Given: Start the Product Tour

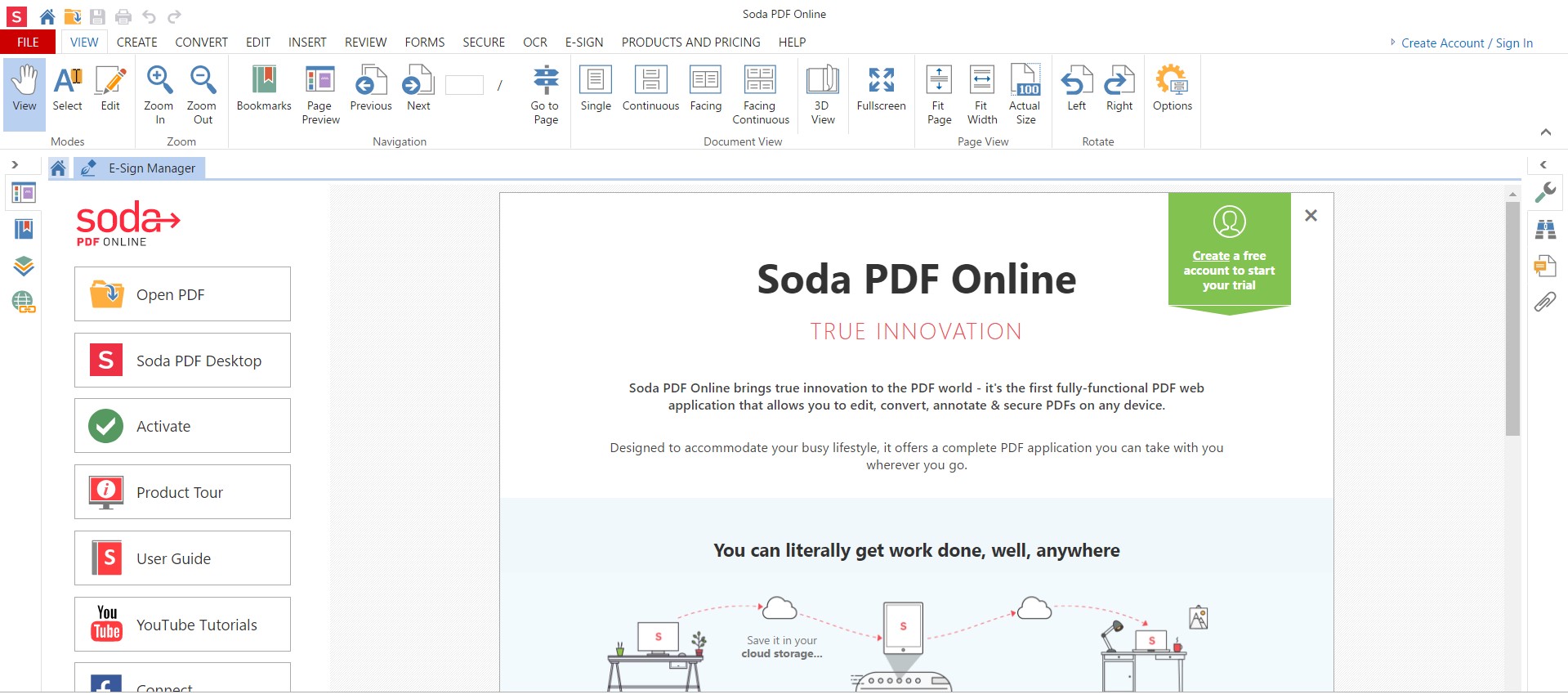Looking at the screenshot, I should (x=182, y=492).
